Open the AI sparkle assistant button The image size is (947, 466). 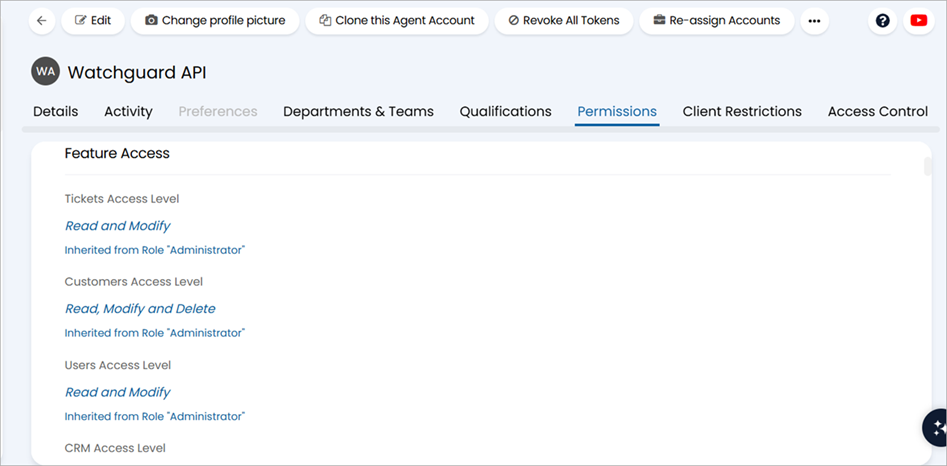tap(936, 427)
